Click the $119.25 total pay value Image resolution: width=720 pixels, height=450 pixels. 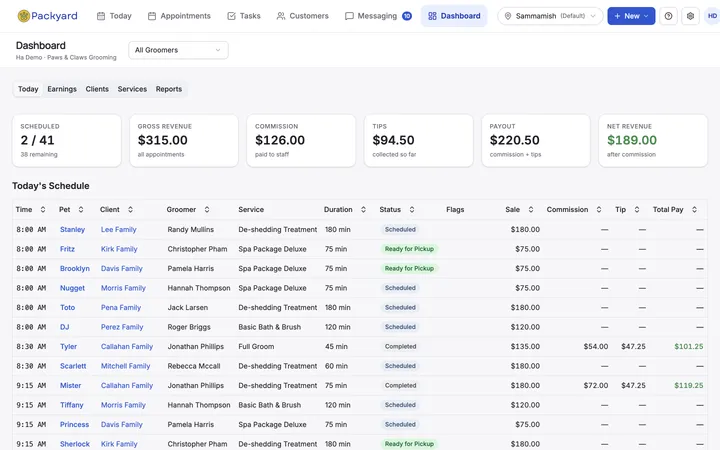coord(688,386)
